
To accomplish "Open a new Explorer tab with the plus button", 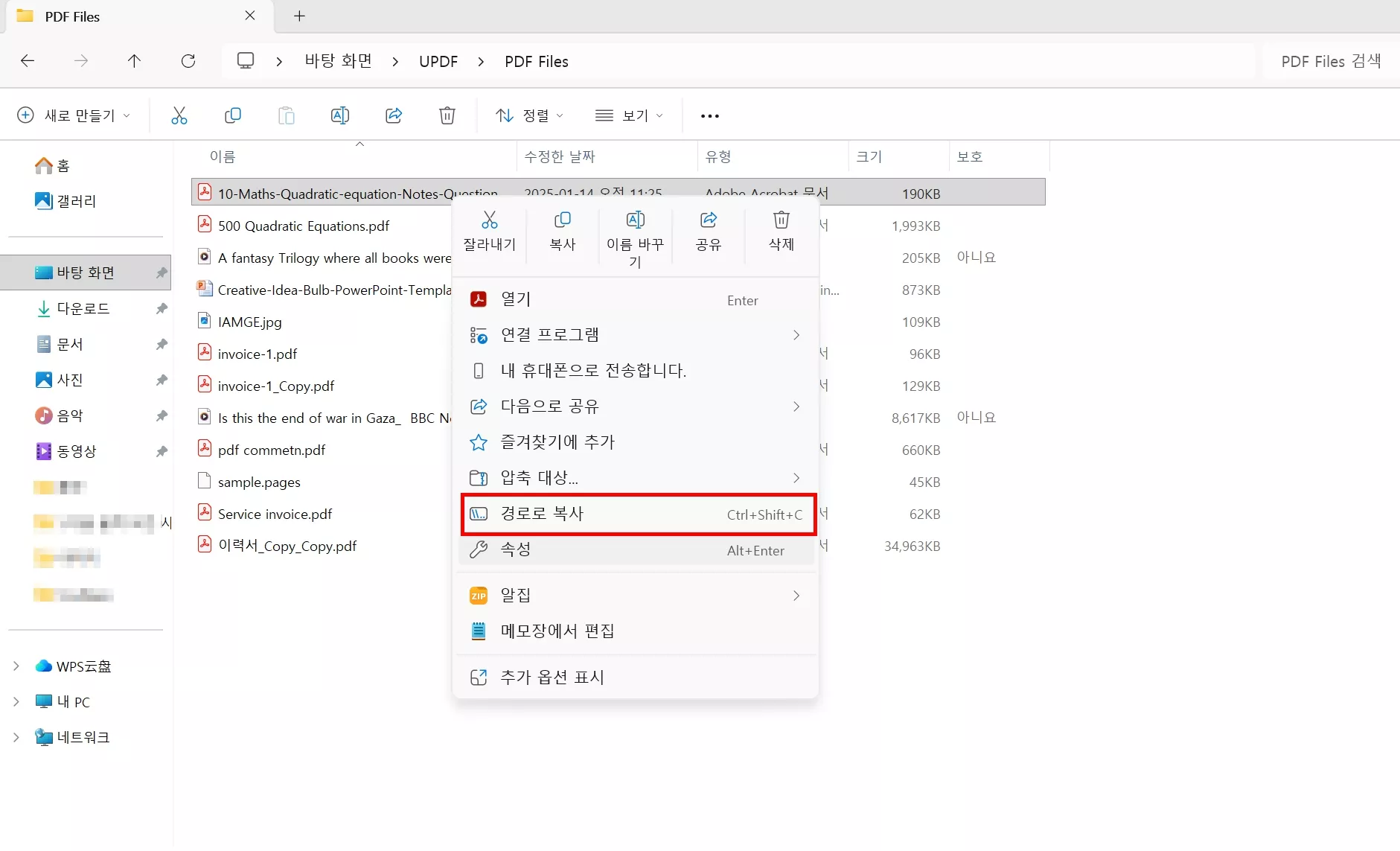I will tap(298, 16).
